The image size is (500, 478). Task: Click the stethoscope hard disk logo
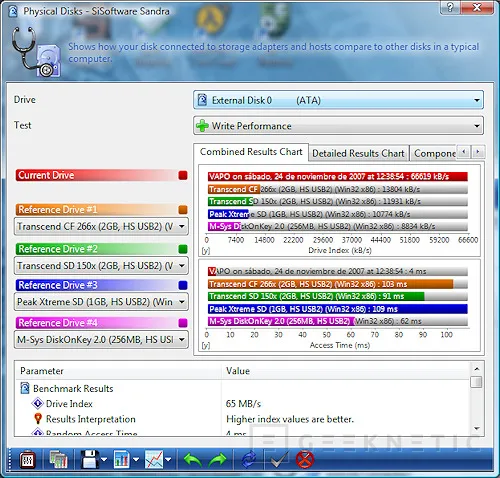36,52
